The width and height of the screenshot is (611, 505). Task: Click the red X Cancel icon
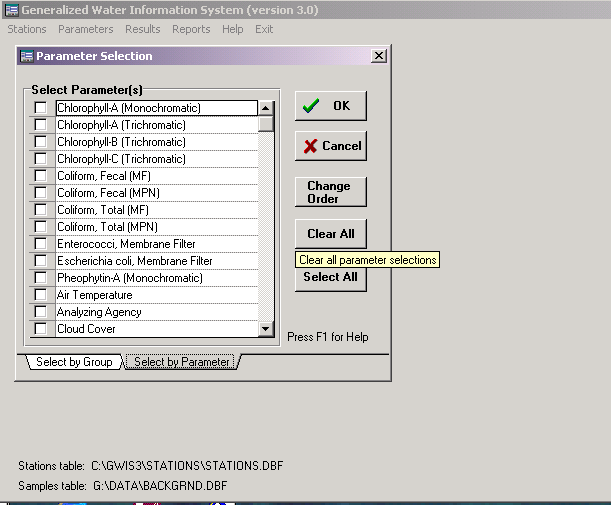[x=311, y=146]
